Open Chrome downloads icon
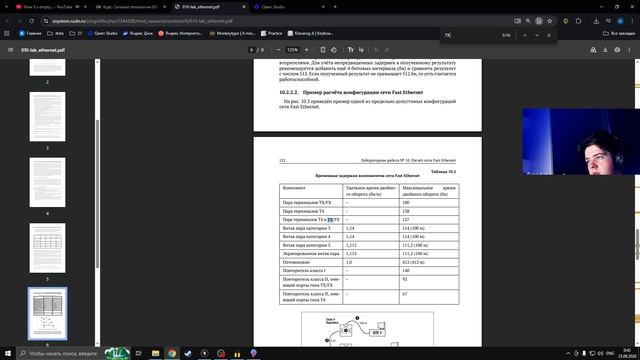The width and height of the screenshot is (640, 360). pos(596,21)
